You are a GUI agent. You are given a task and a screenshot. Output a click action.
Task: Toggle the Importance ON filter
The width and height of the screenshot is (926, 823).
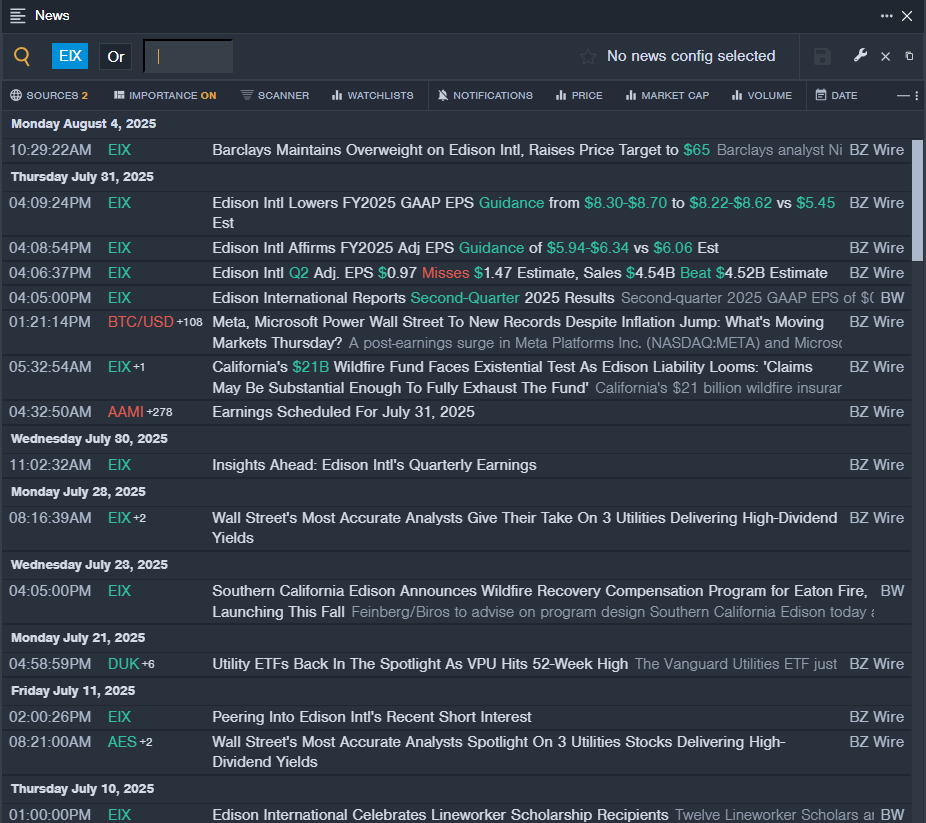165,95
